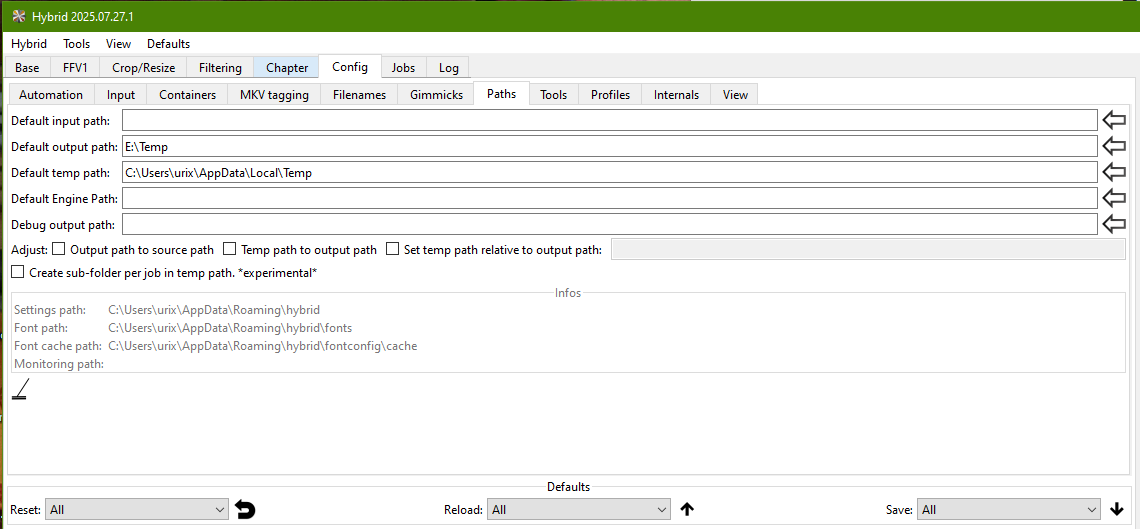Click the arrow icon beside Default Engine Path
Screen dimensions: 1140x529
(x=1113, y=199)
